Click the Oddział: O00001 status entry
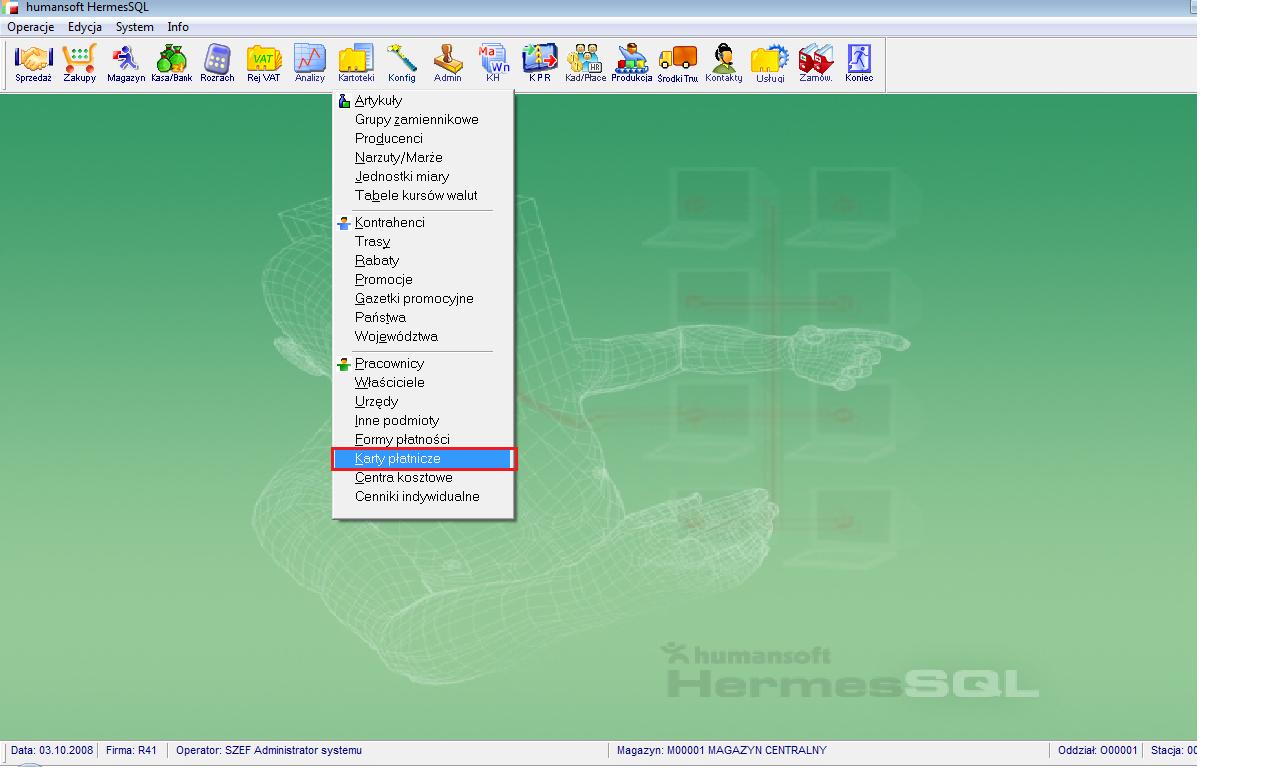 point(1098,750)
